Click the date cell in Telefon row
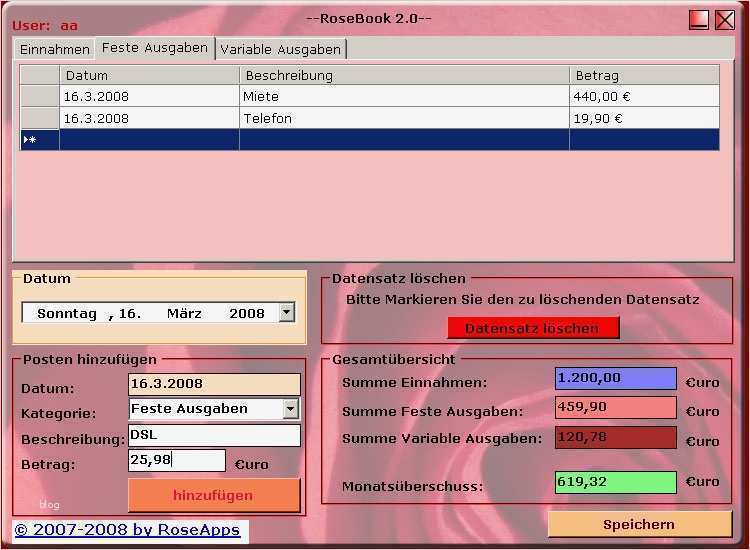The image size is (750, 550). pos(149,118)
